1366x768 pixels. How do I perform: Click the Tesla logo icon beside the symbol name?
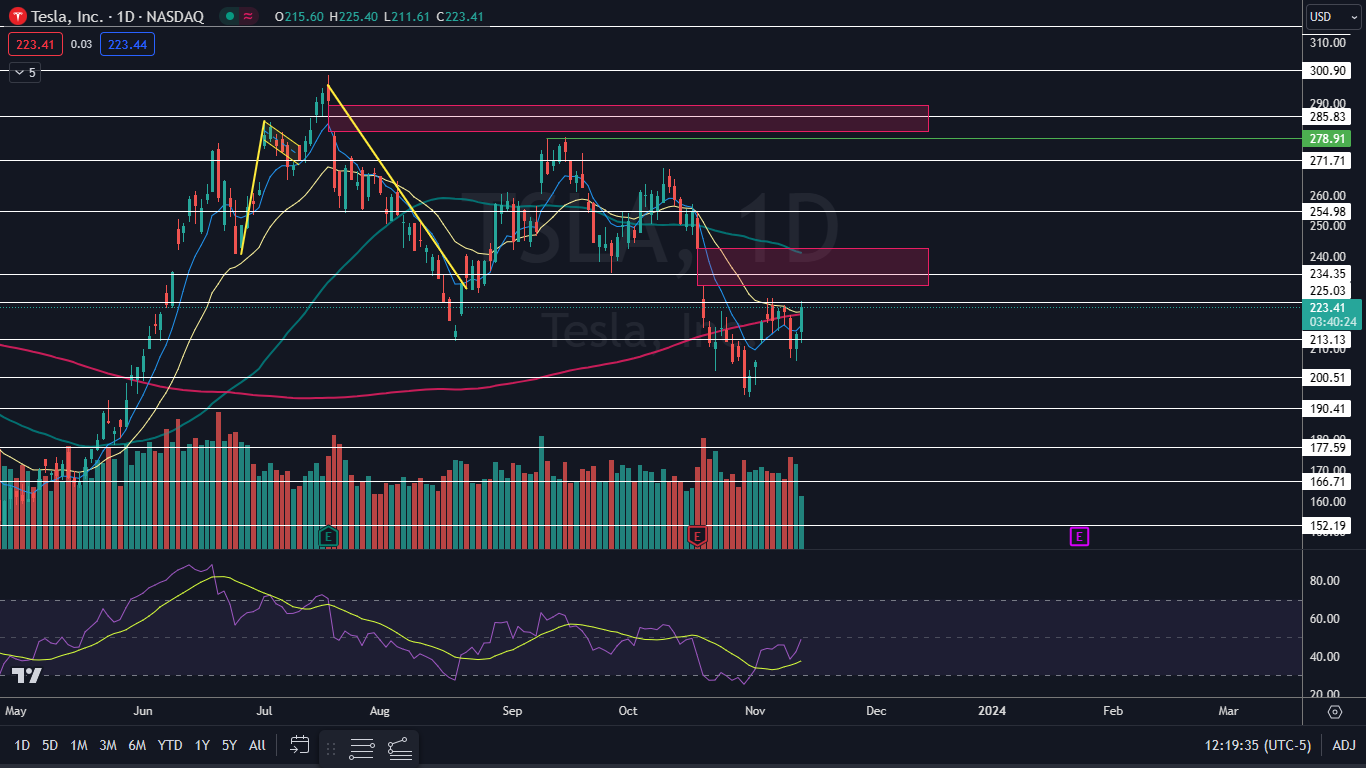point(16,16)
